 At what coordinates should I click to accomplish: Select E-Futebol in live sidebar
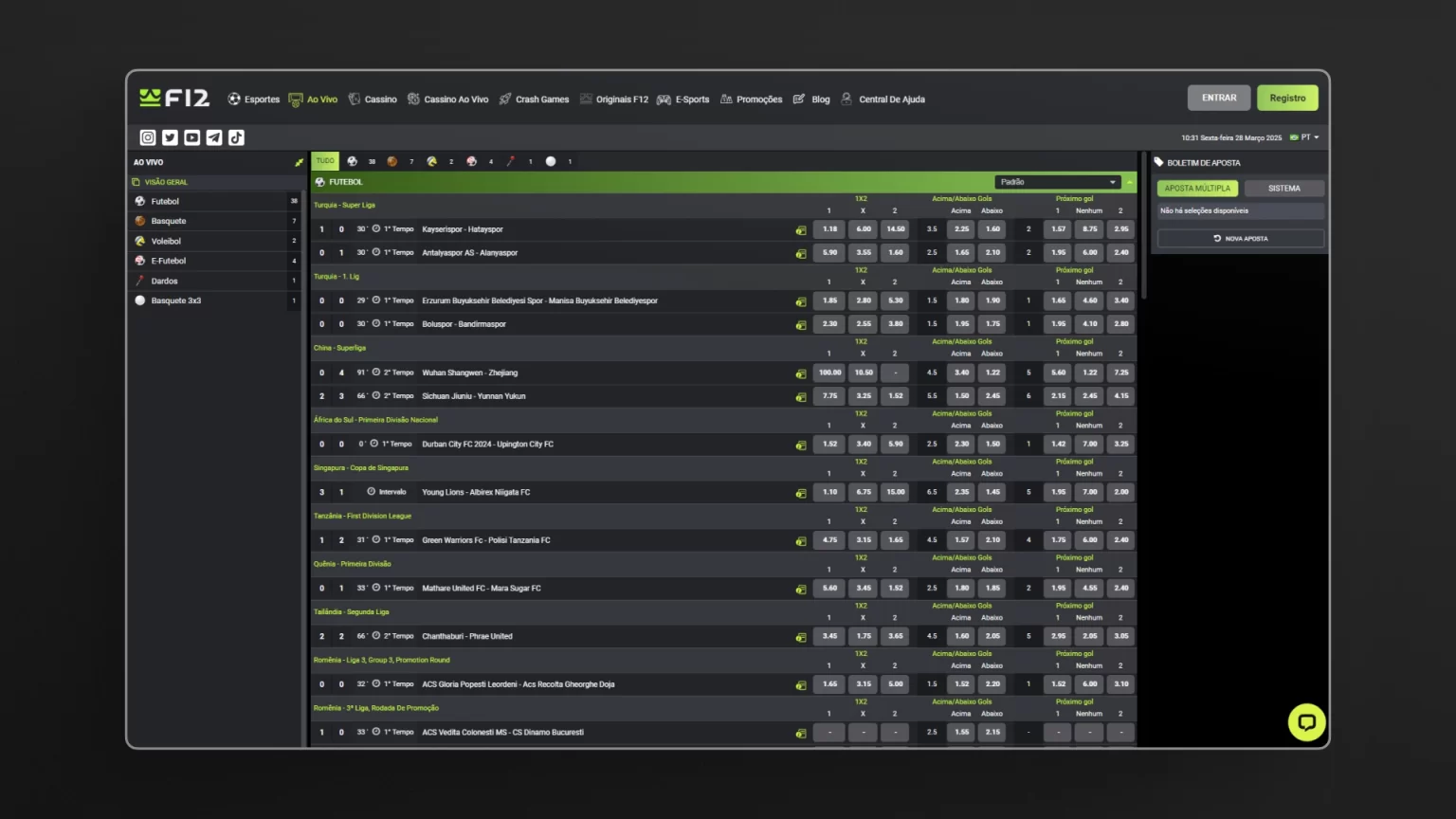(216, 261)
